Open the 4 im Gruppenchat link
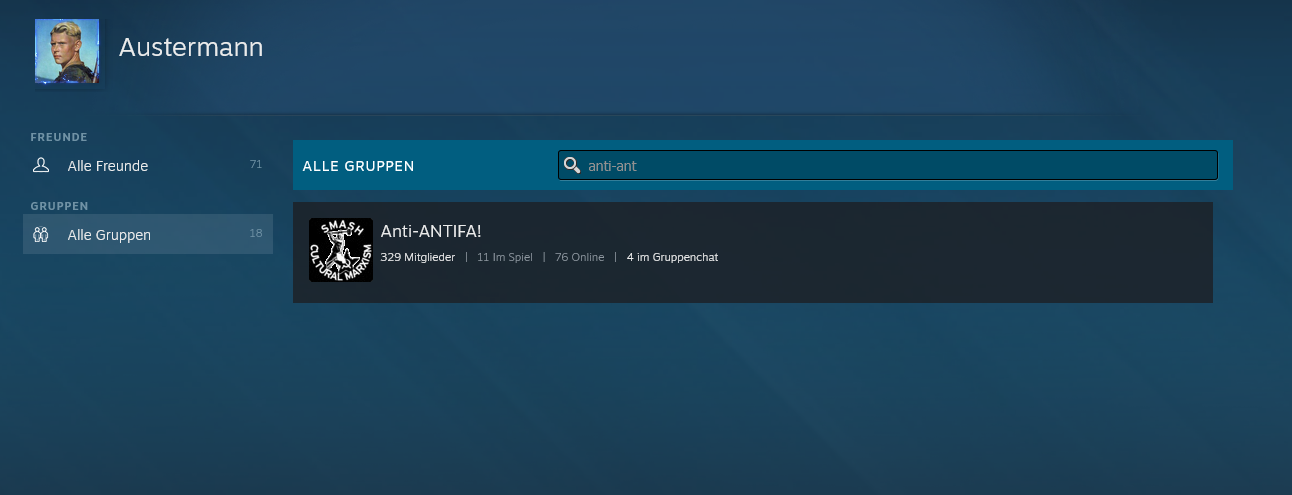The height and width of the screenshot is (495, 1292). tap(672, 257)
